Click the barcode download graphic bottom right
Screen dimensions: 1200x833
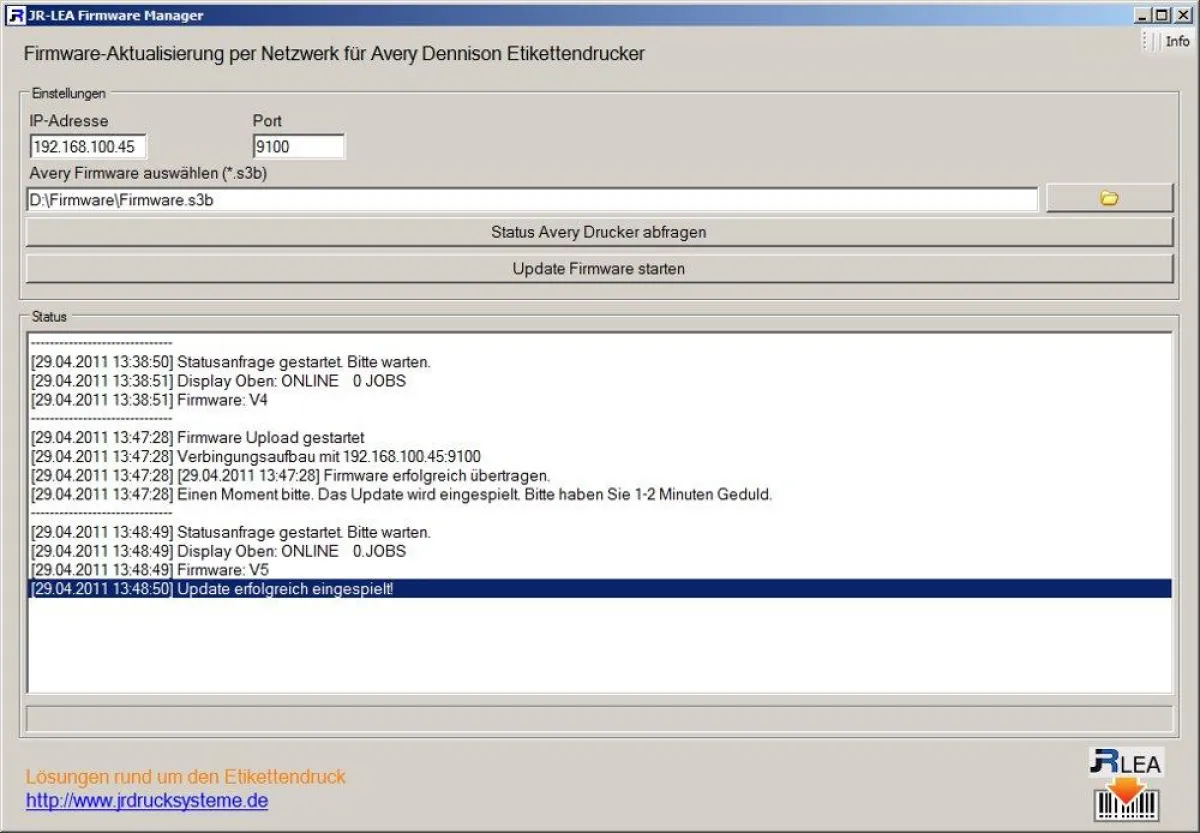pyautogui.click(x=1124, y=802)
